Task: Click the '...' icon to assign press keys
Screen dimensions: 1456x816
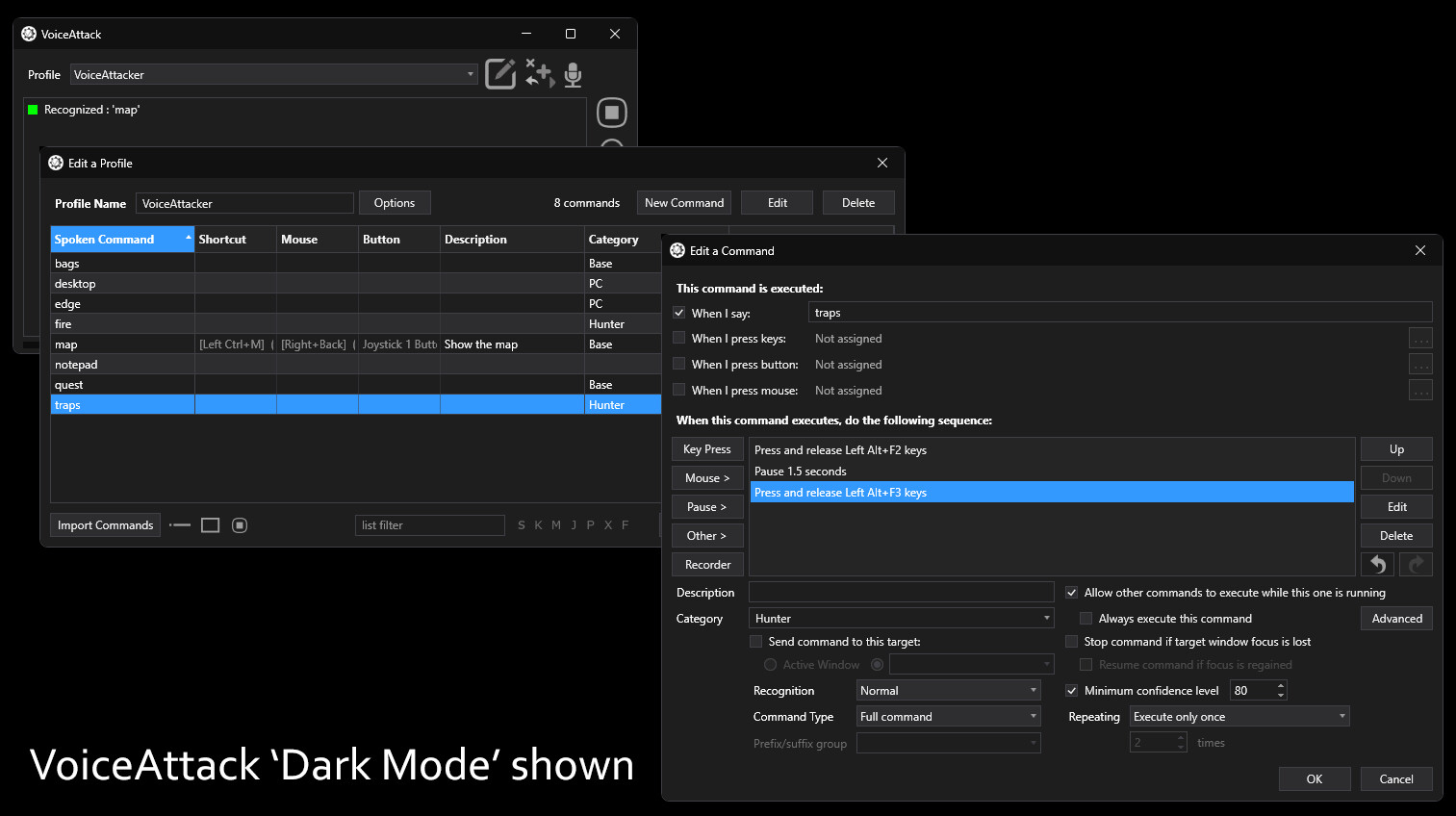Action: point(1419,338)
